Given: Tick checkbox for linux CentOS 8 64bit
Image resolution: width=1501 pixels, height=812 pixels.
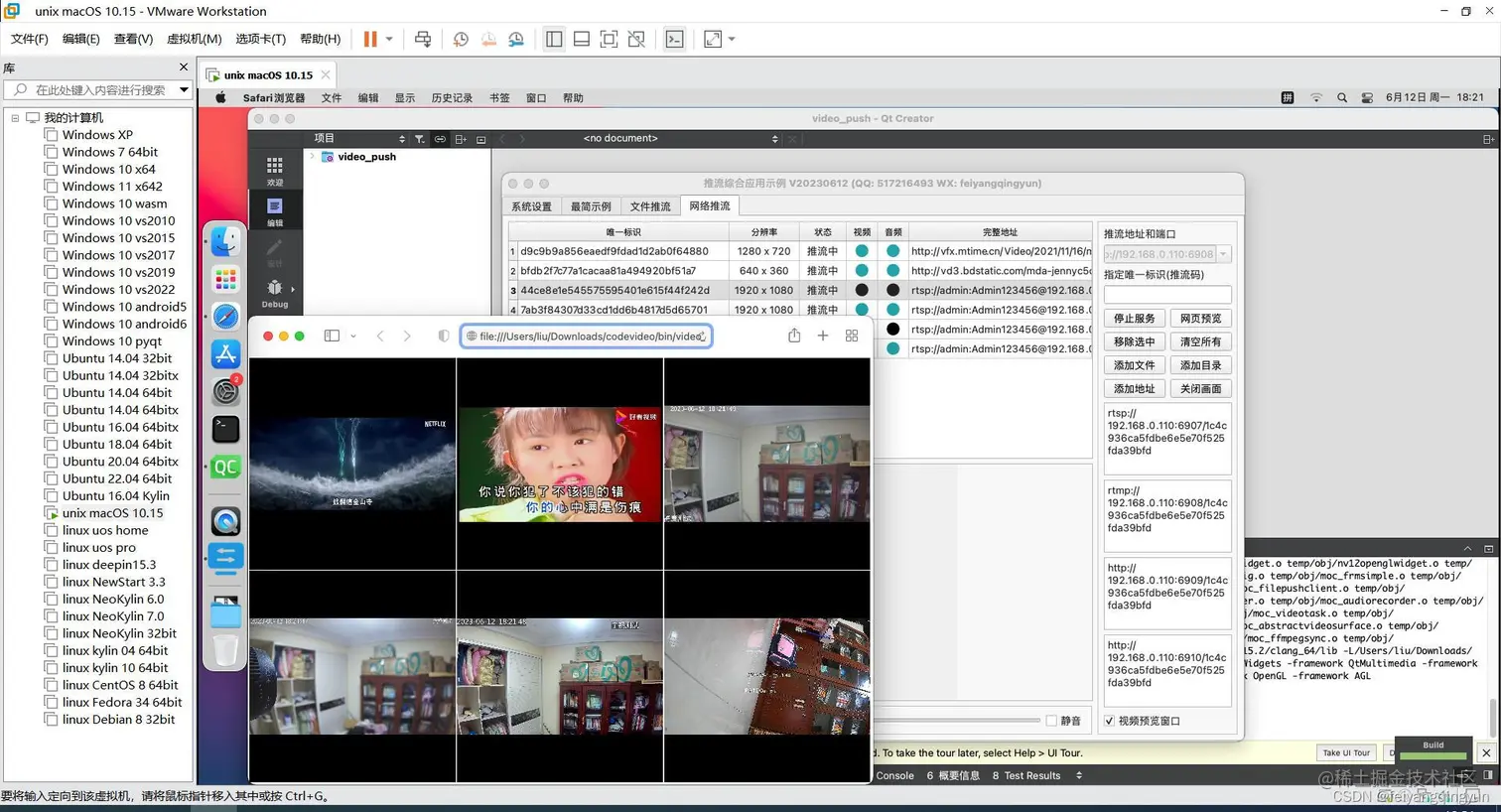Looking at the screenshot, I should pos(51,685).
